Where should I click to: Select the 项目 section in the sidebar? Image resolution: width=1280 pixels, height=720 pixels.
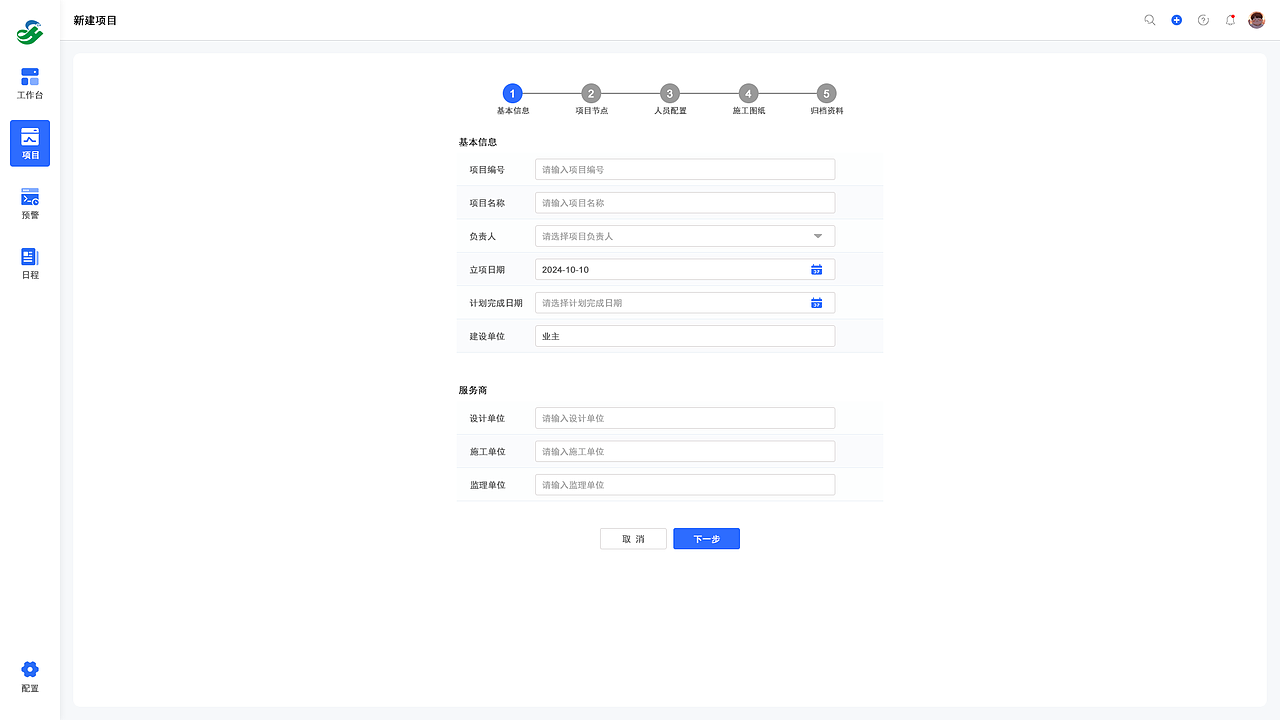click(29, 143)
